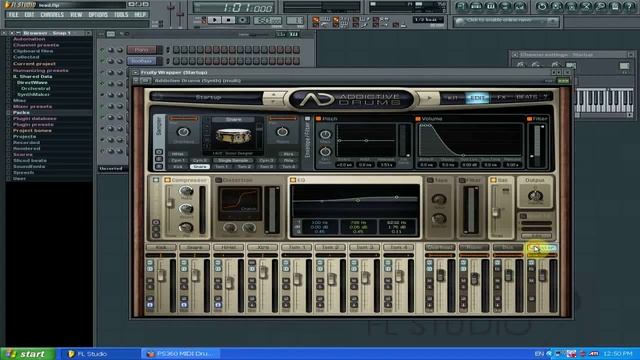Screen dimensions: 640x360
Task: Open the CHANNELS menu
Action: pyautogui.click(x=52, y=14)
